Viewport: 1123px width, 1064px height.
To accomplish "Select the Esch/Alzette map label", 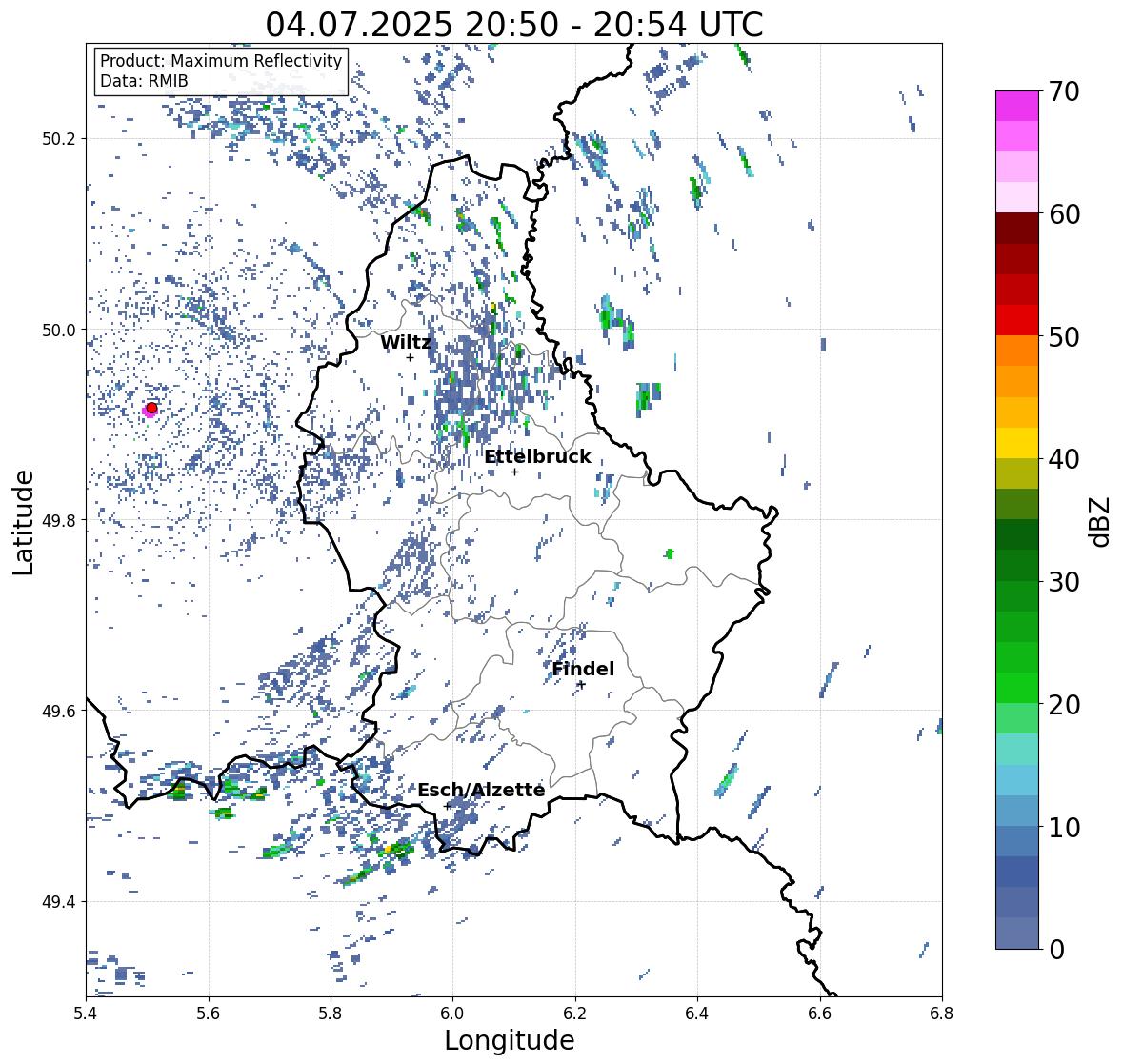I will pos(481,790).
